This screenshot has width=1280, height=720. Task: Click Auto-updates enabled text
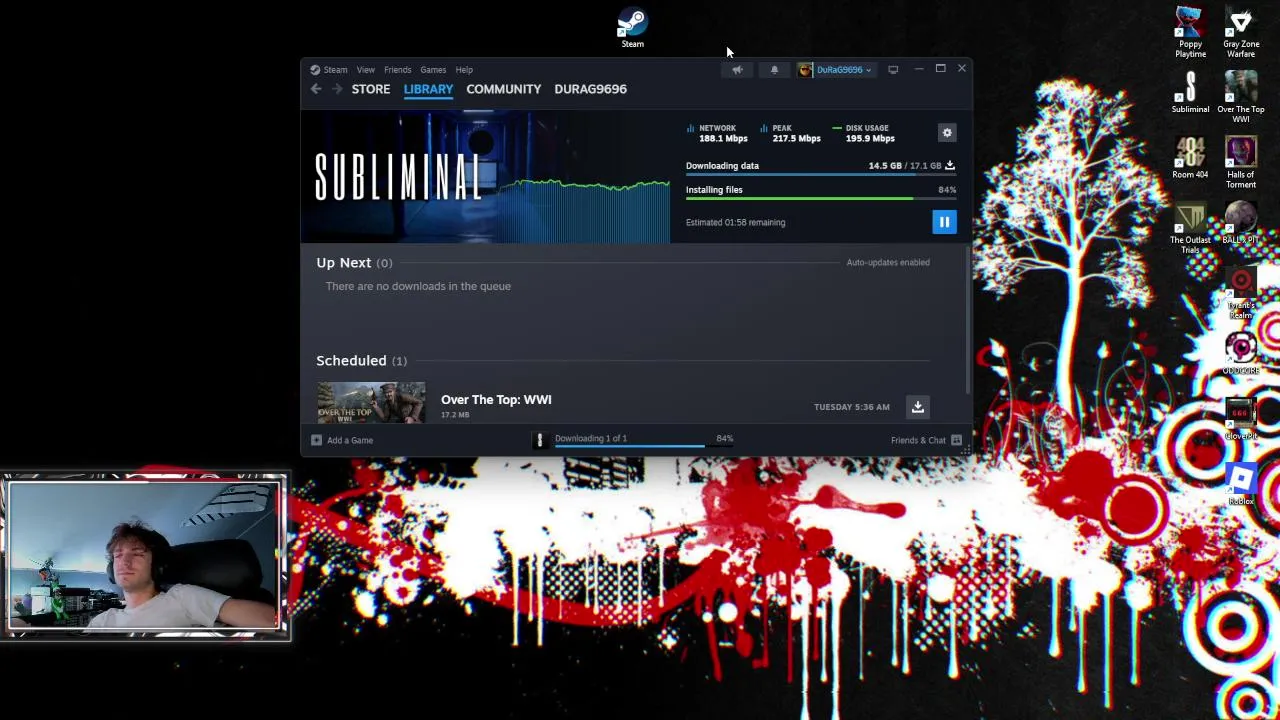coord(888,262)
